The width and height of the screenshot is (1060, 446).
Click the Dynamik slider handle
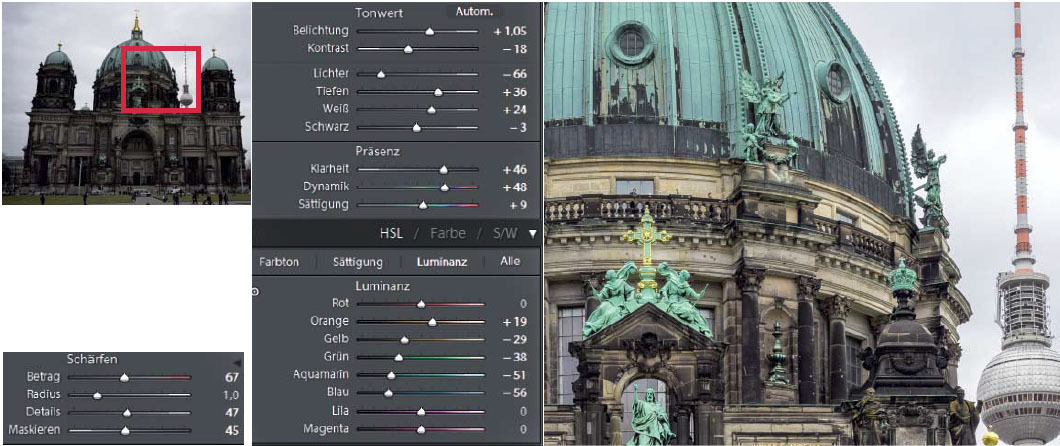click(x=444, y=187)
